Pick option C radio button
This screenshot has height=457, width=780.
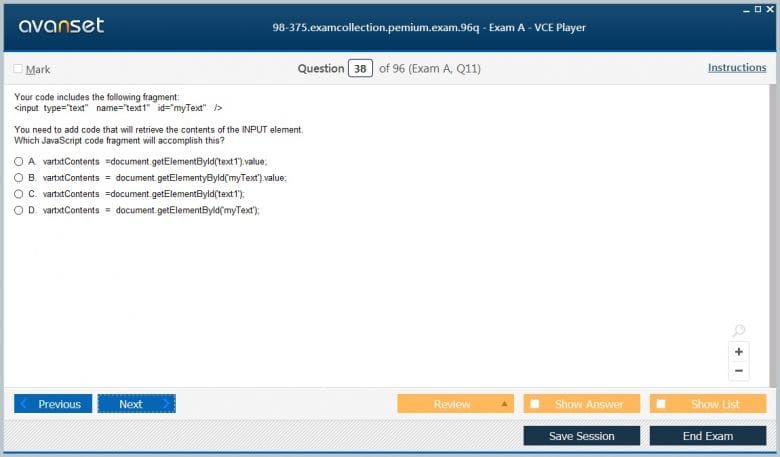pyautogui.click(x=18, y=193)
